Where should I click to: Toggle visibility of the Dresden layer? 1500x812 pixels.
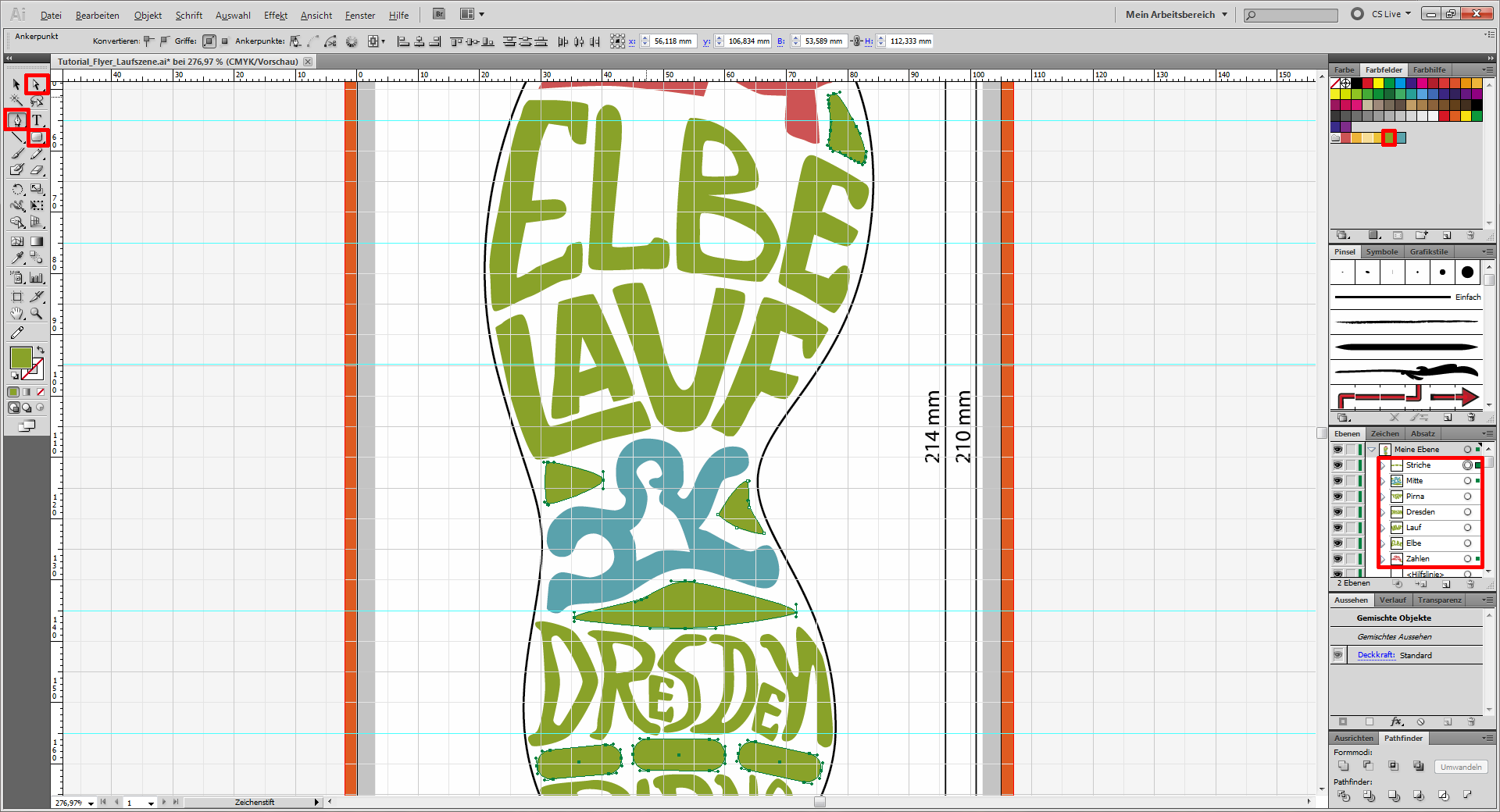pyautogui.click(x=1337, y=512)
